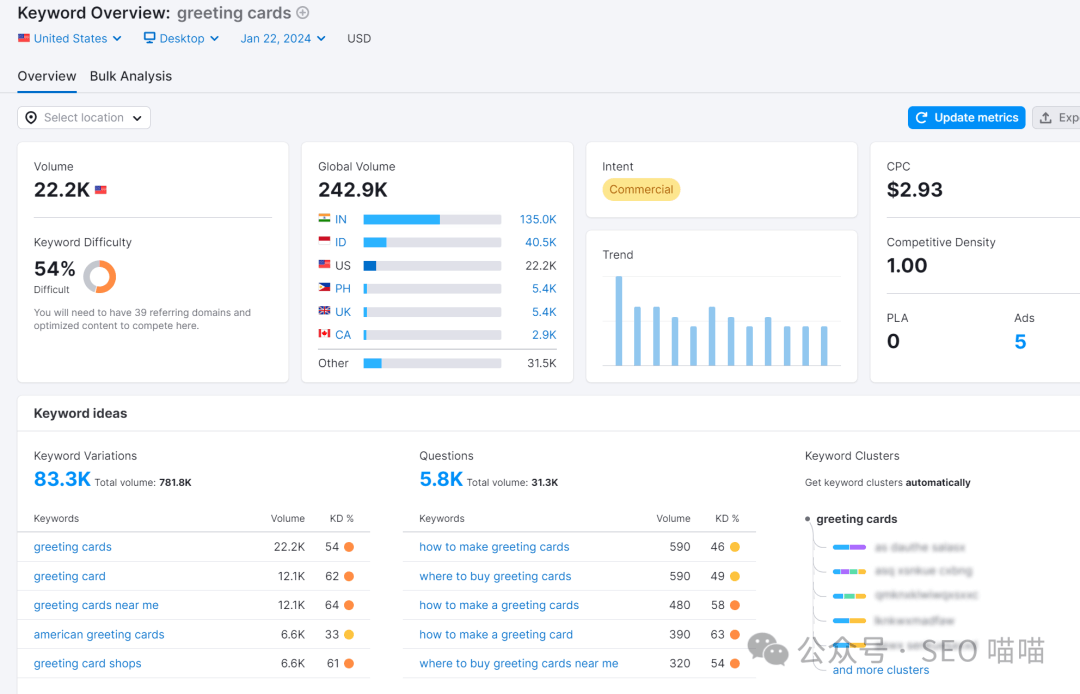
Task: Click the plus icon beside greeting cards title
Action: (x=302, y=12)
